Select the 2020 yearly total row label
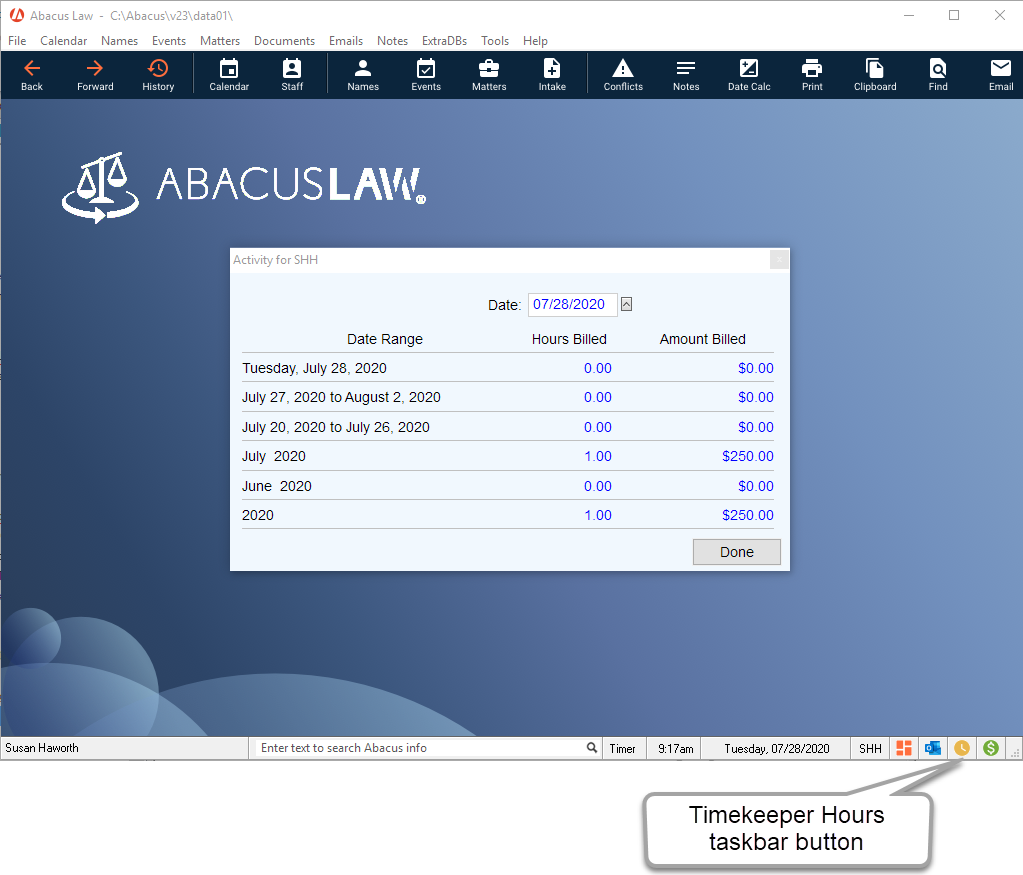Screen dimensions: 1023x875 (x=258, y=515)
